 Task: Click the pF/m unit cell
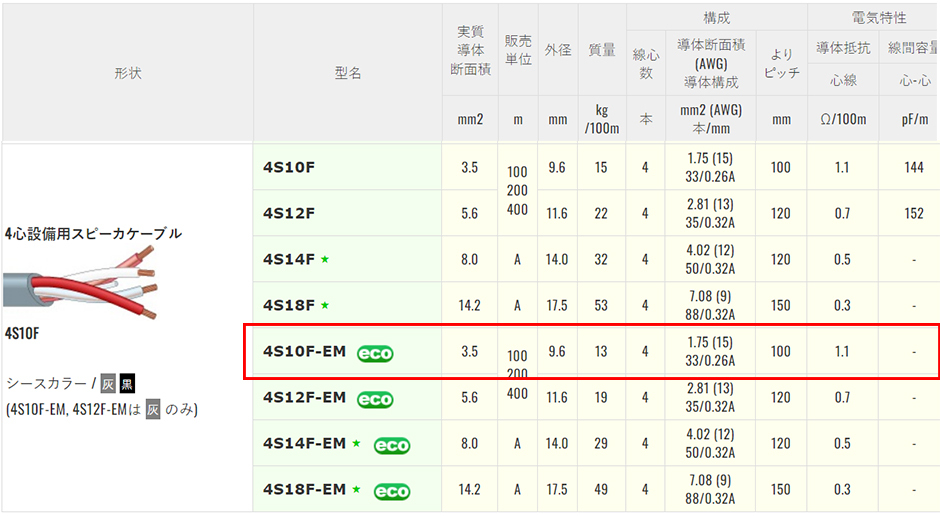pos(910,119)
